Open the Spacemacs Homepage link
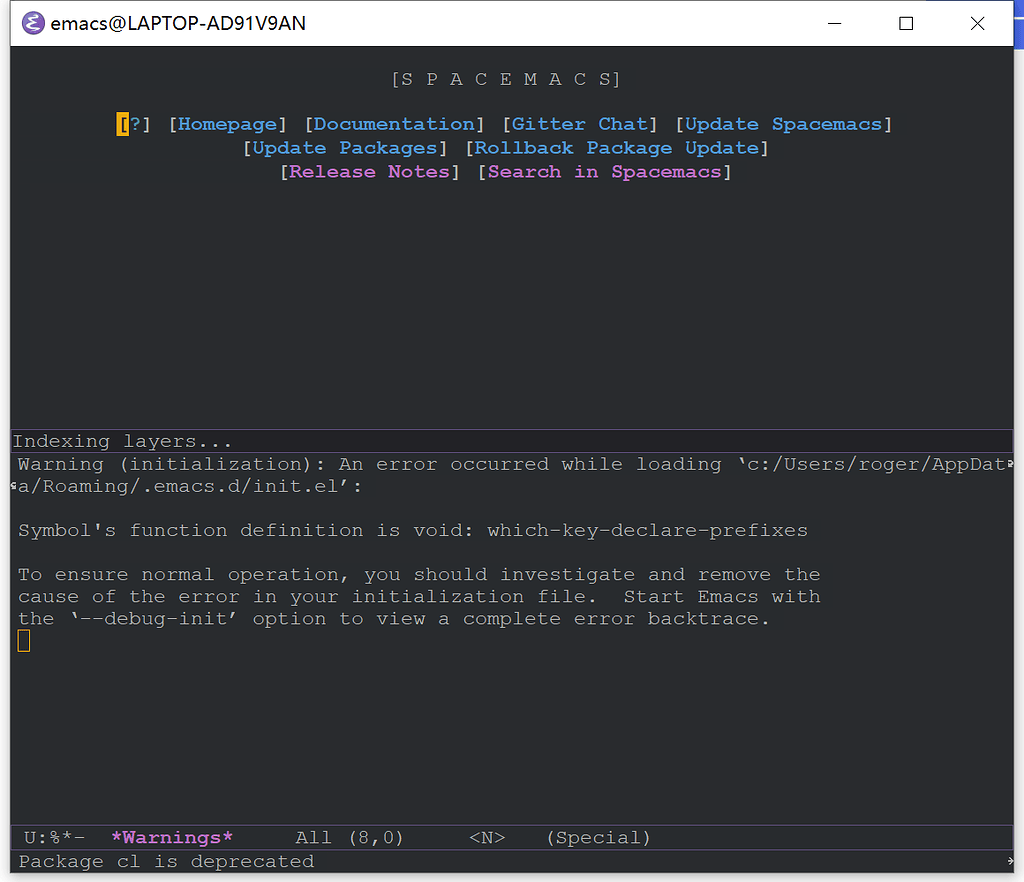 (x=227, y=124)
